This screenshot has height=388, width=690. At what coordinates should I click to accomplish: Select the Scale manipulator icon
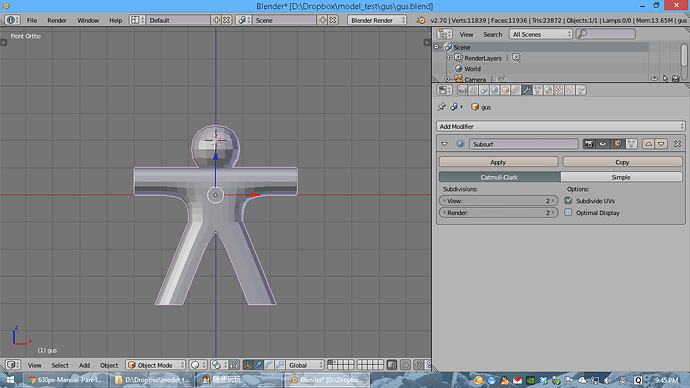[x=279, y=365]
